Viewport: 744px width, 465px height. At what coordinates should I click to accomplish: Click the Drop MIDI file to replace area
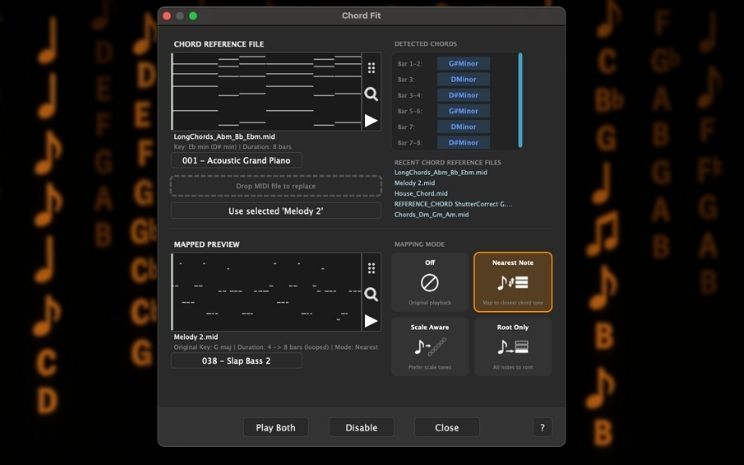(276, 186)
